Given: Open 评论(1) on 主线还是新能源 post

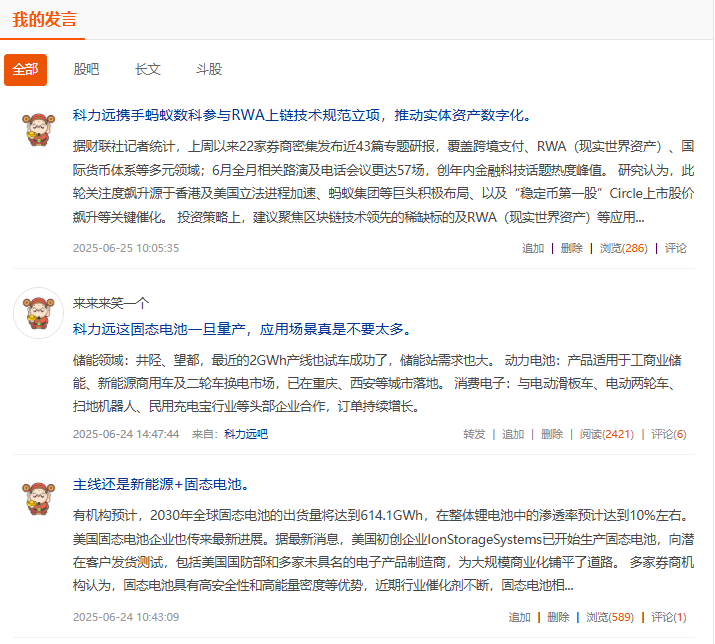Looking at the screenshot, I should pyautogui.click(x=668, y=618).
